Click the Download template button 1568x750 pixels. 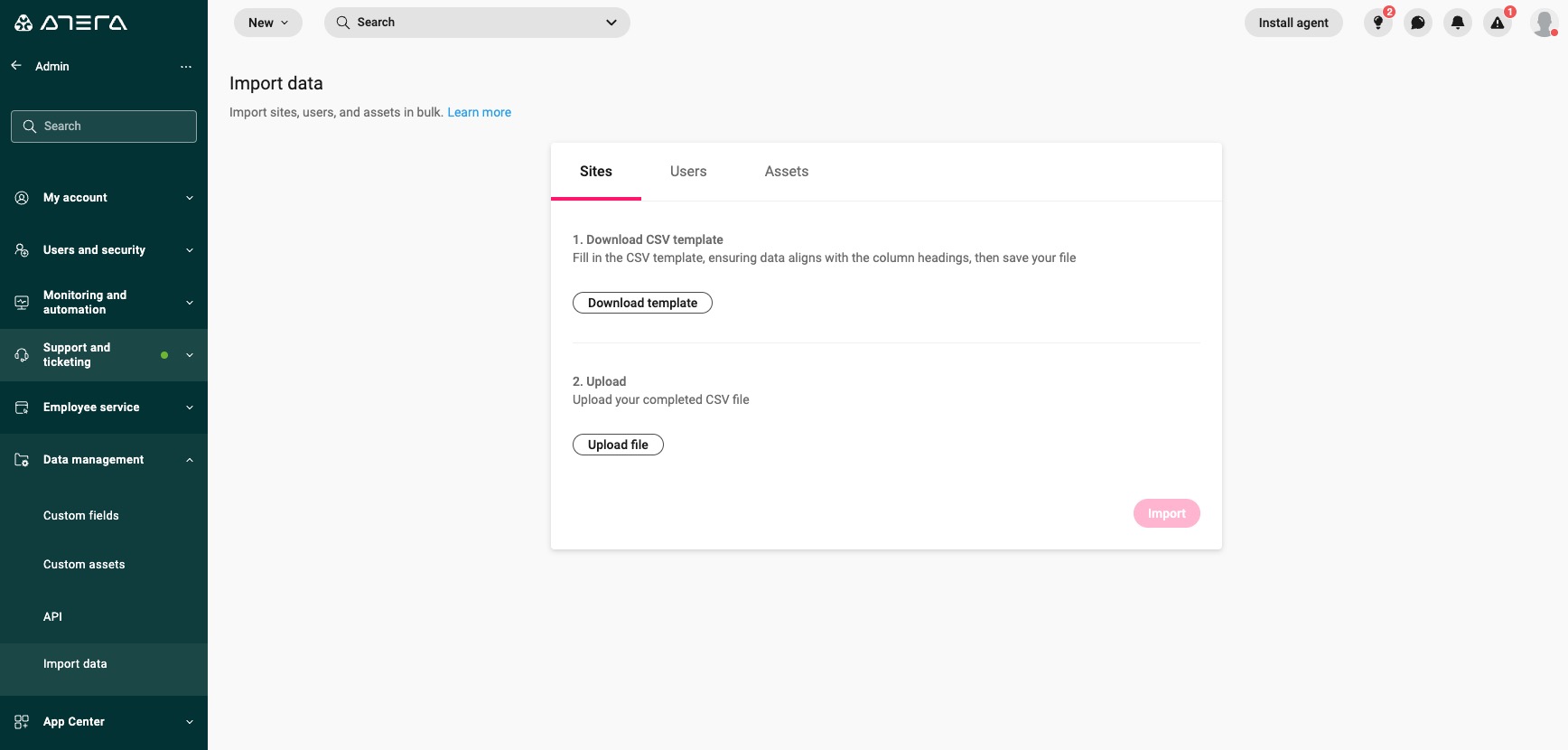pos(642,303)
